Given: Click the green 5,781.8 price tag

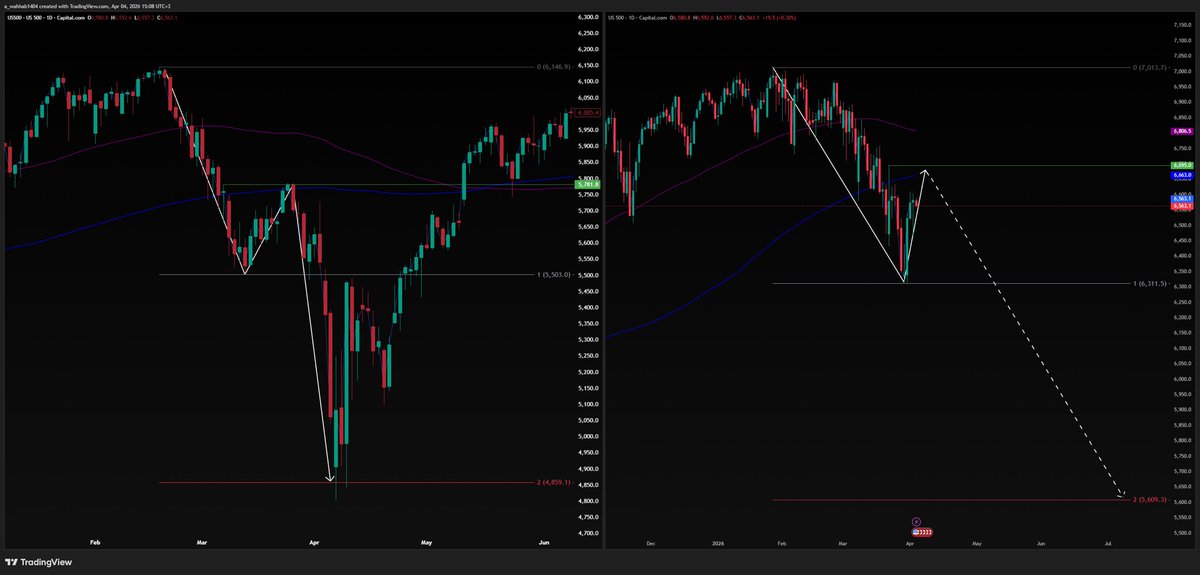Looking at the screenshot, I should coord(587,185).
